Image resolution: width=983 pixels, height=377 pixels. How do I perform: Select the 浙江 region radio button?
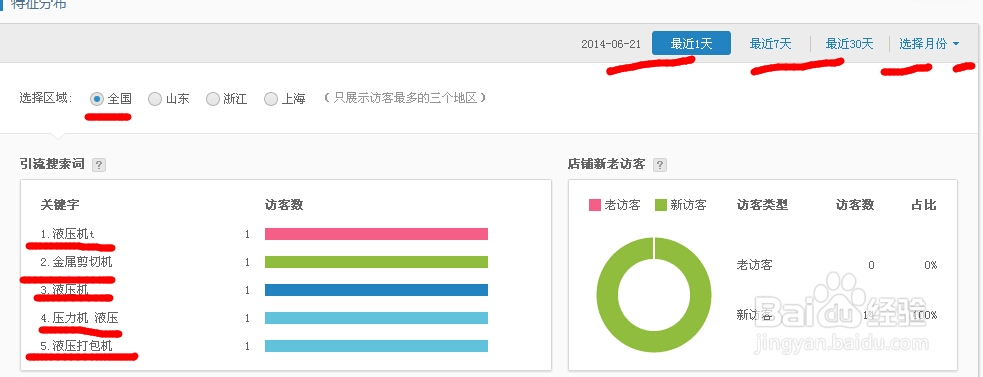pos(213,99)
